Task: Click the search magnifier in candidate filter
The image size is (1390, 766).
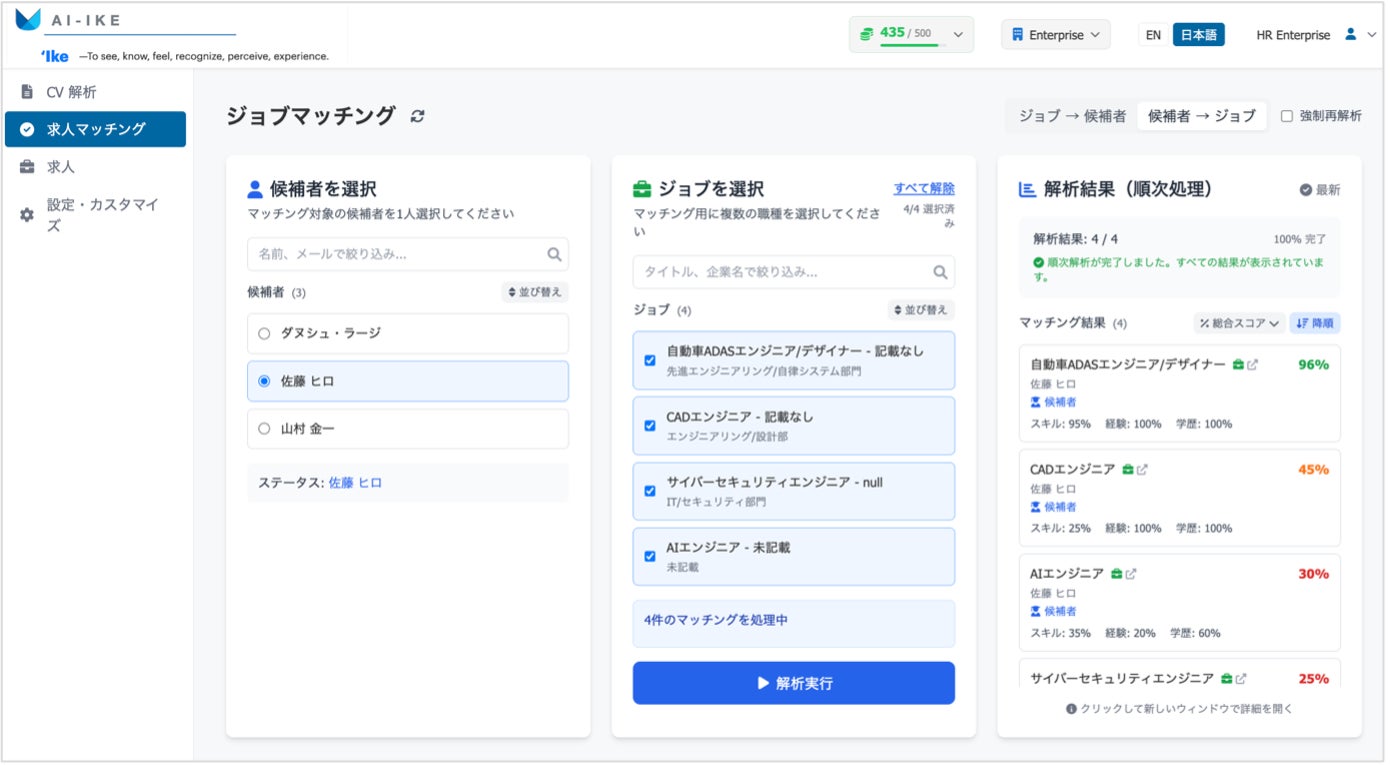Action: point(554,254)
